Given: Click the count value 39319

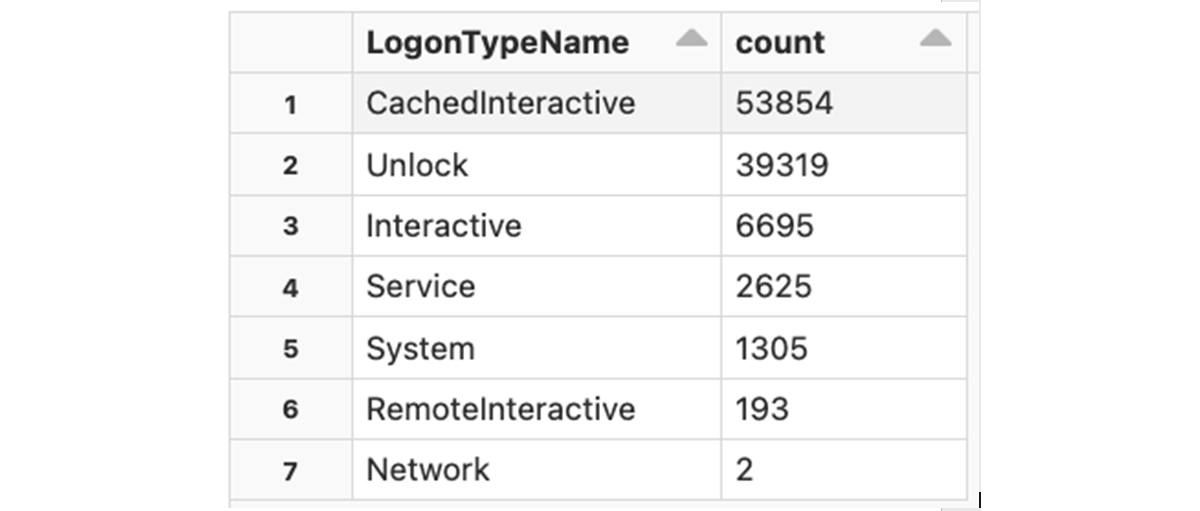Looking at the screenshot, I should 782,165.
